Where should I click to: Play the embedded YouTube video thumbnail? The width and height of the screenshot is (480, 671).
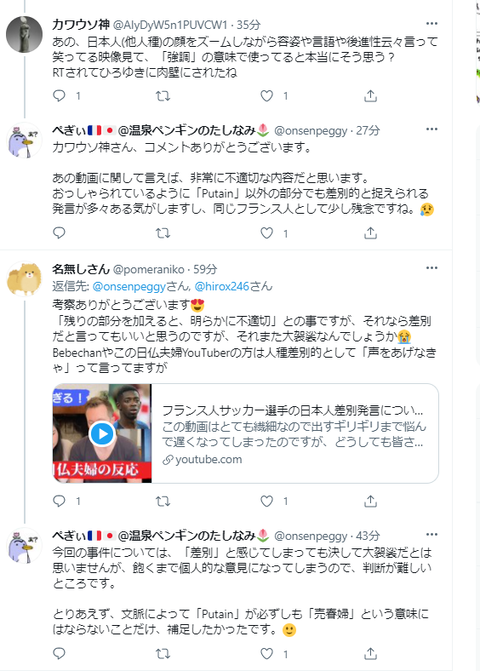click(102, 433)
